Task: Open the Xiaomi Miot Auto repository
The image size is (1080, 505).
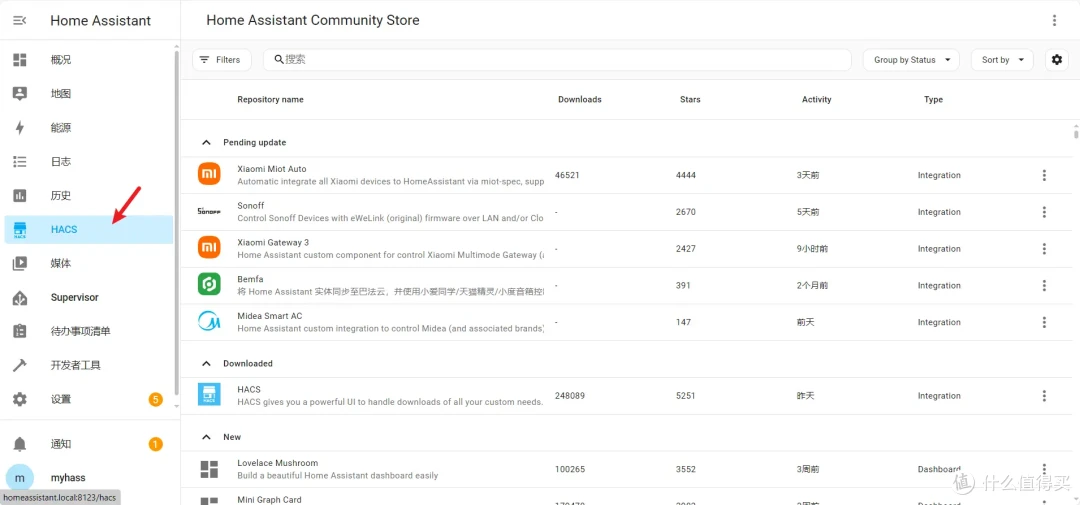Action: (x=271, y=169)
